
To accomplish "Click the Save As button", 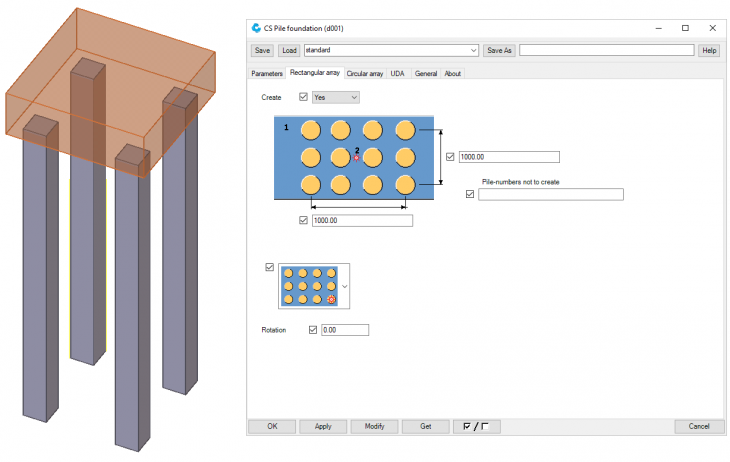I will pos(499,50).
